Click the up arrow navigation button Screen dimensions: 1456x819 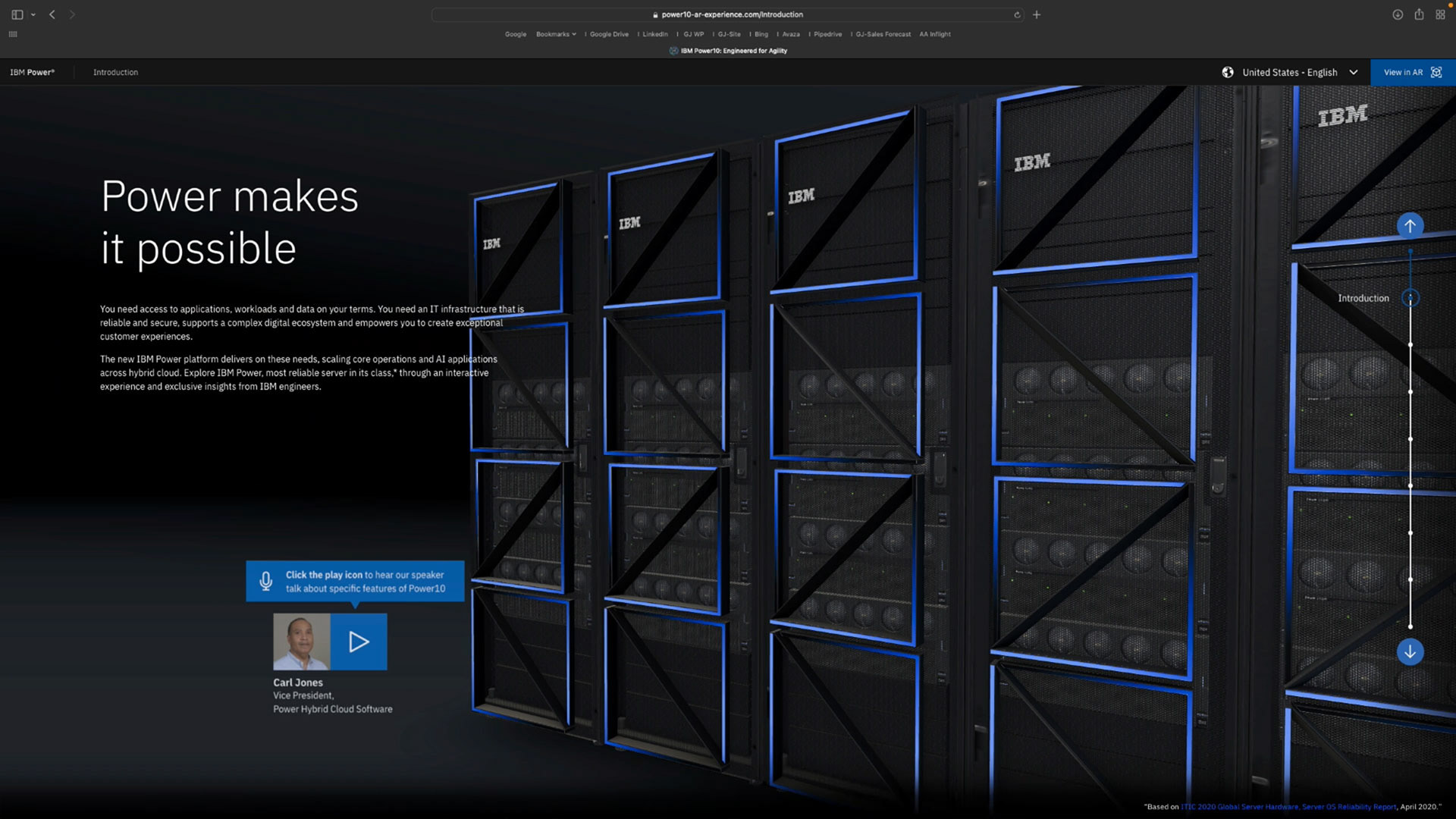tap(1410, 225)
